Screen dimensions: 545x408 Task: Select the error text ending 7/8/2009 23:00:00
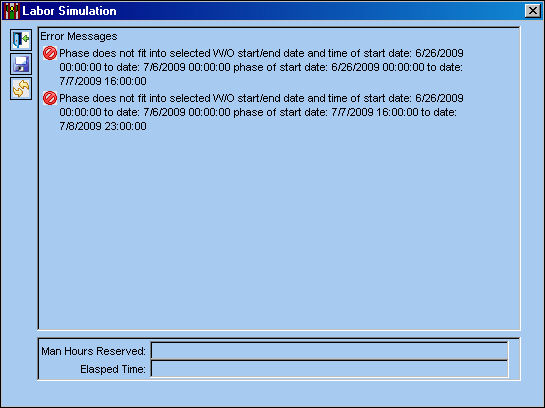(x=261, y=112)
